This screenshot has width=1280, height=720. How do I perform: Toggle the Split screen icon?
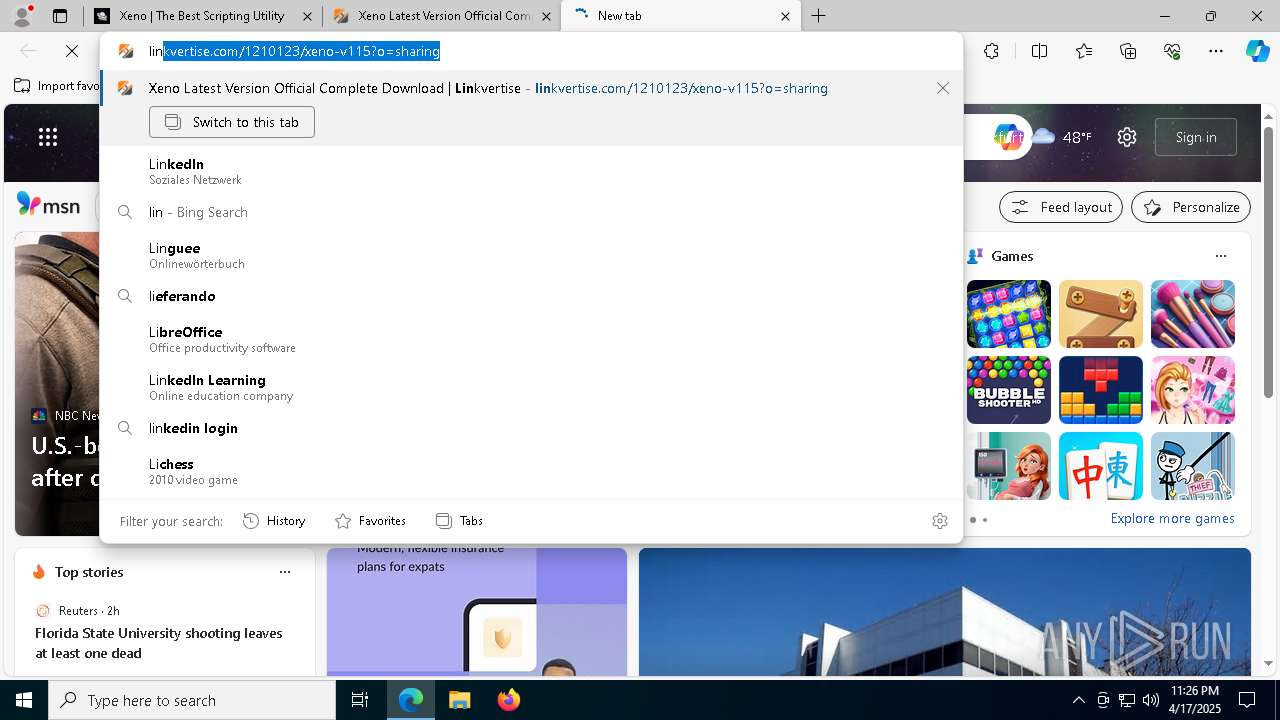click(1039, 51)
